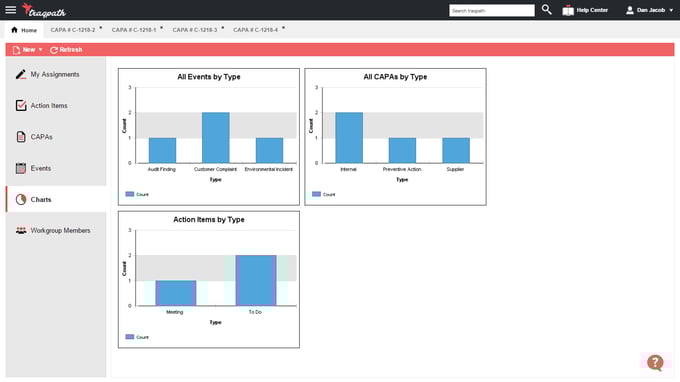Click the CAPAs document icon
This screenshot has height=382, width=680.
point(21,137)
